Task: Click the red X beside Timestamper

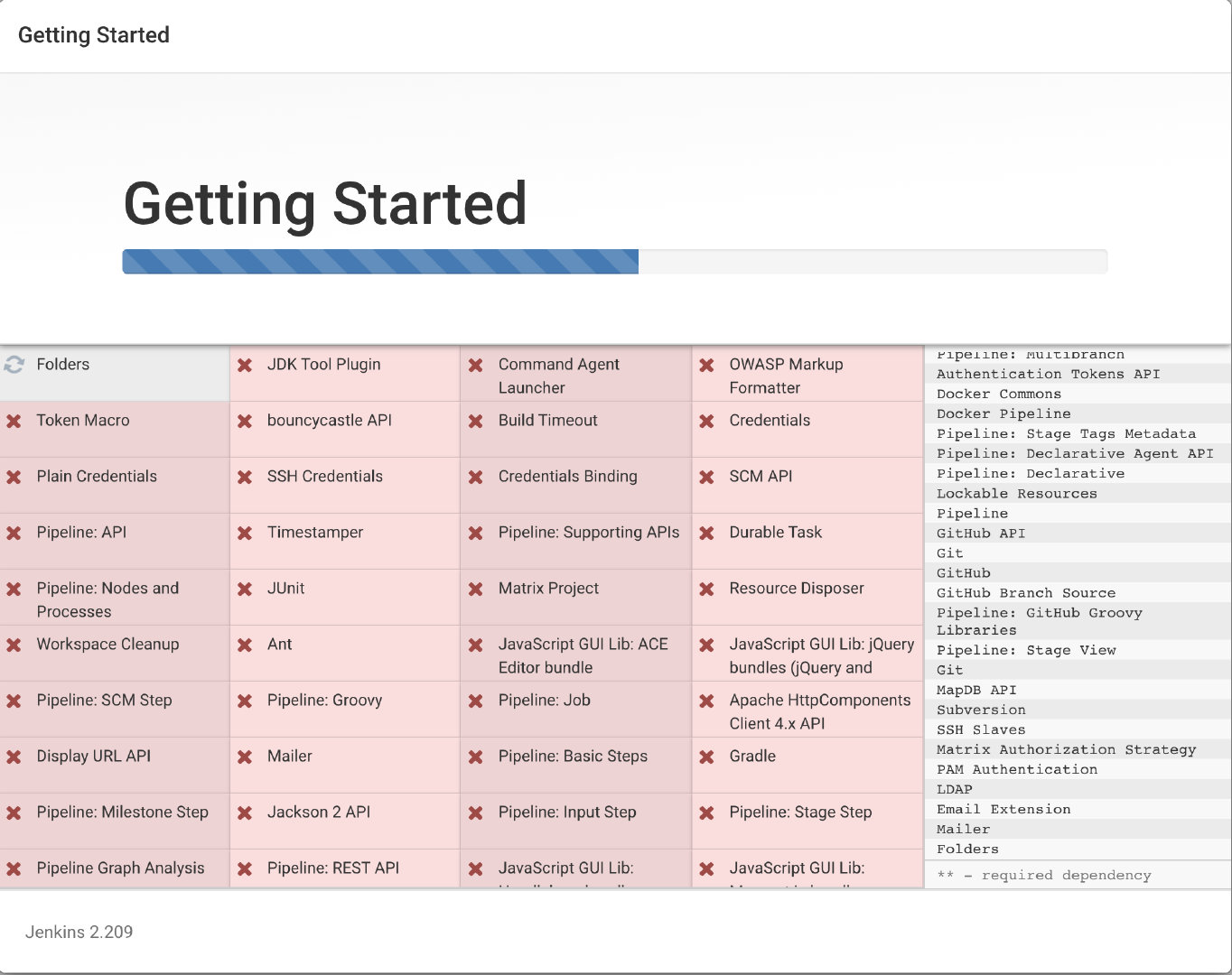Action: tap(245, 533)
